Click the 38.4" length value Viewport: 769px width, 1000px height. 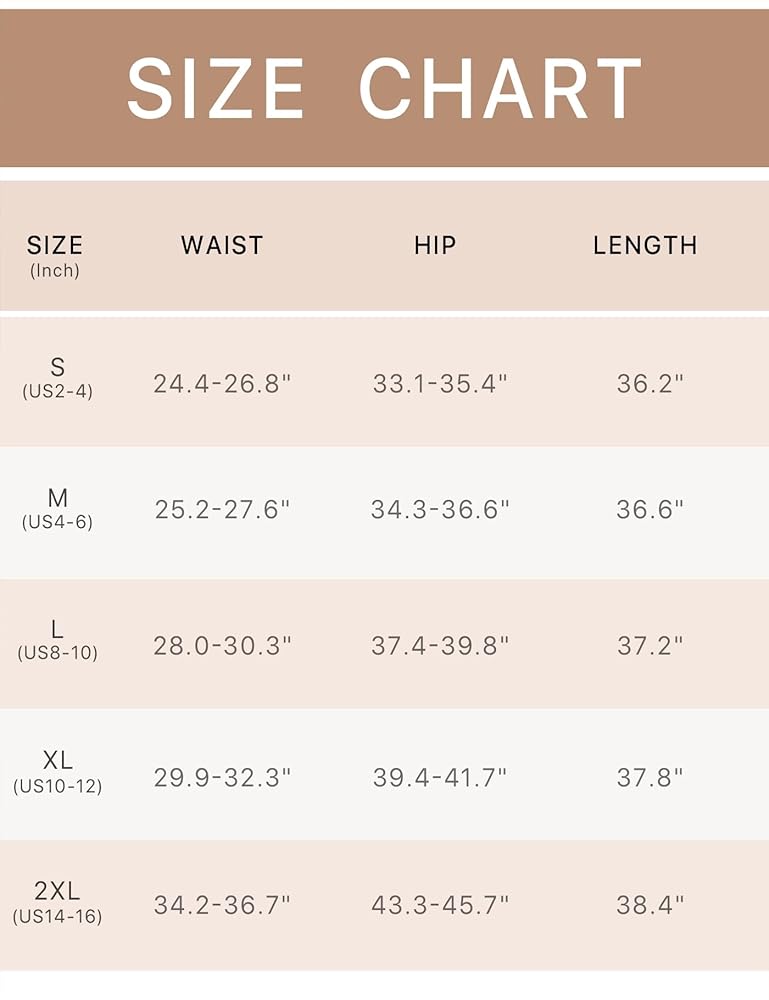coord(650,905)
